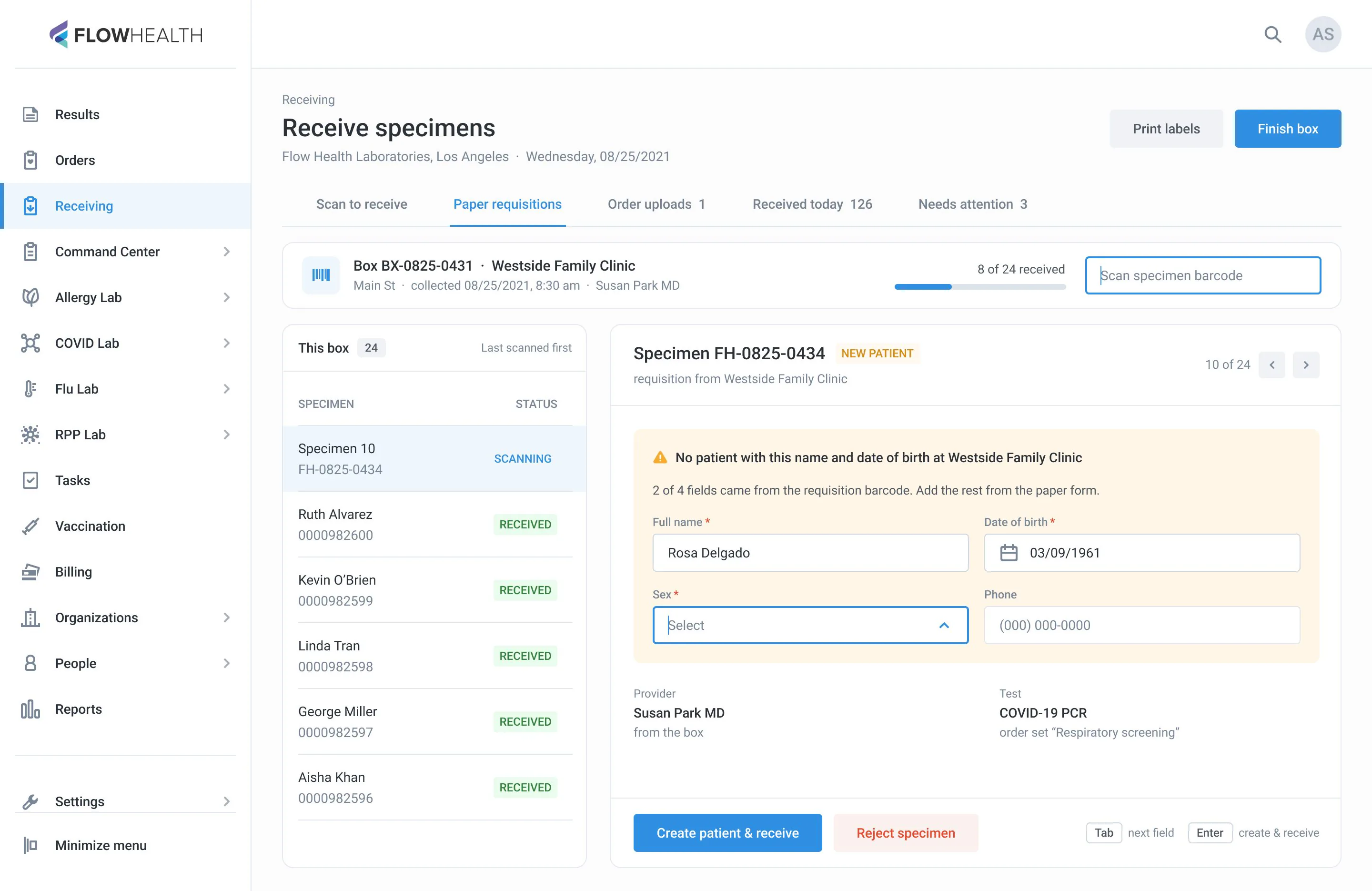1372x891 pixels.
Task: Click the Minimize menu icon
Action: (x=30, y=845)
